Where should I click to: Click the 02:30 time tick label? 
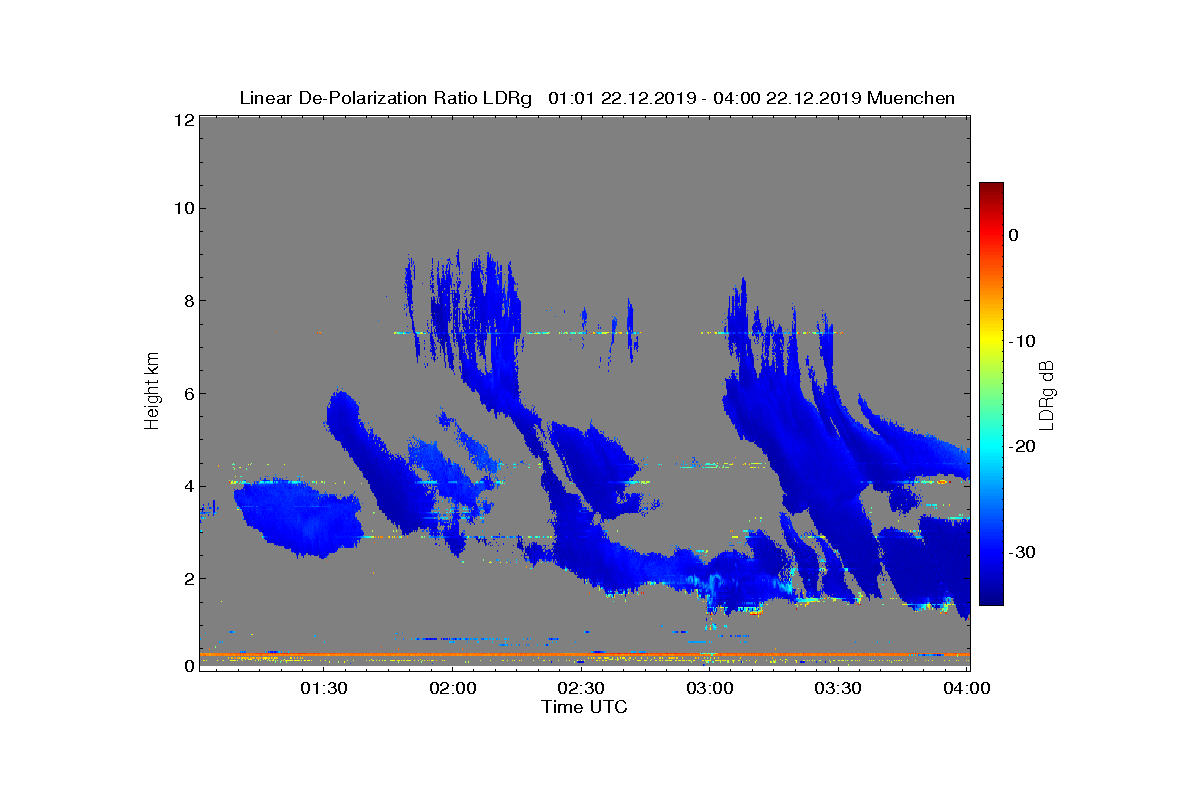(x=581, y=688)
